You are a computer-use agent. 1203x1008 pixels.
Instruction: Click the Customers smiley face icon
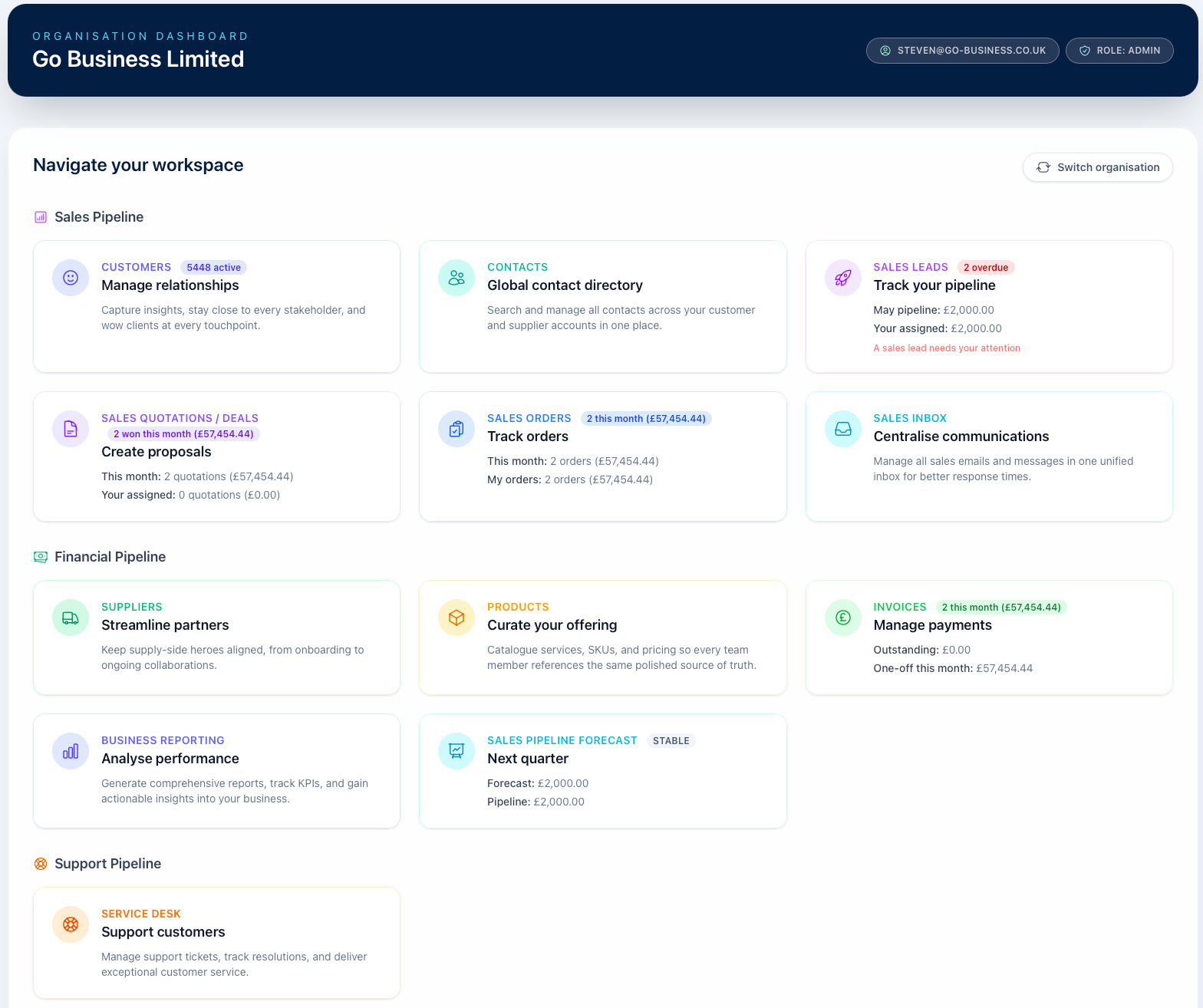point(71,278)
